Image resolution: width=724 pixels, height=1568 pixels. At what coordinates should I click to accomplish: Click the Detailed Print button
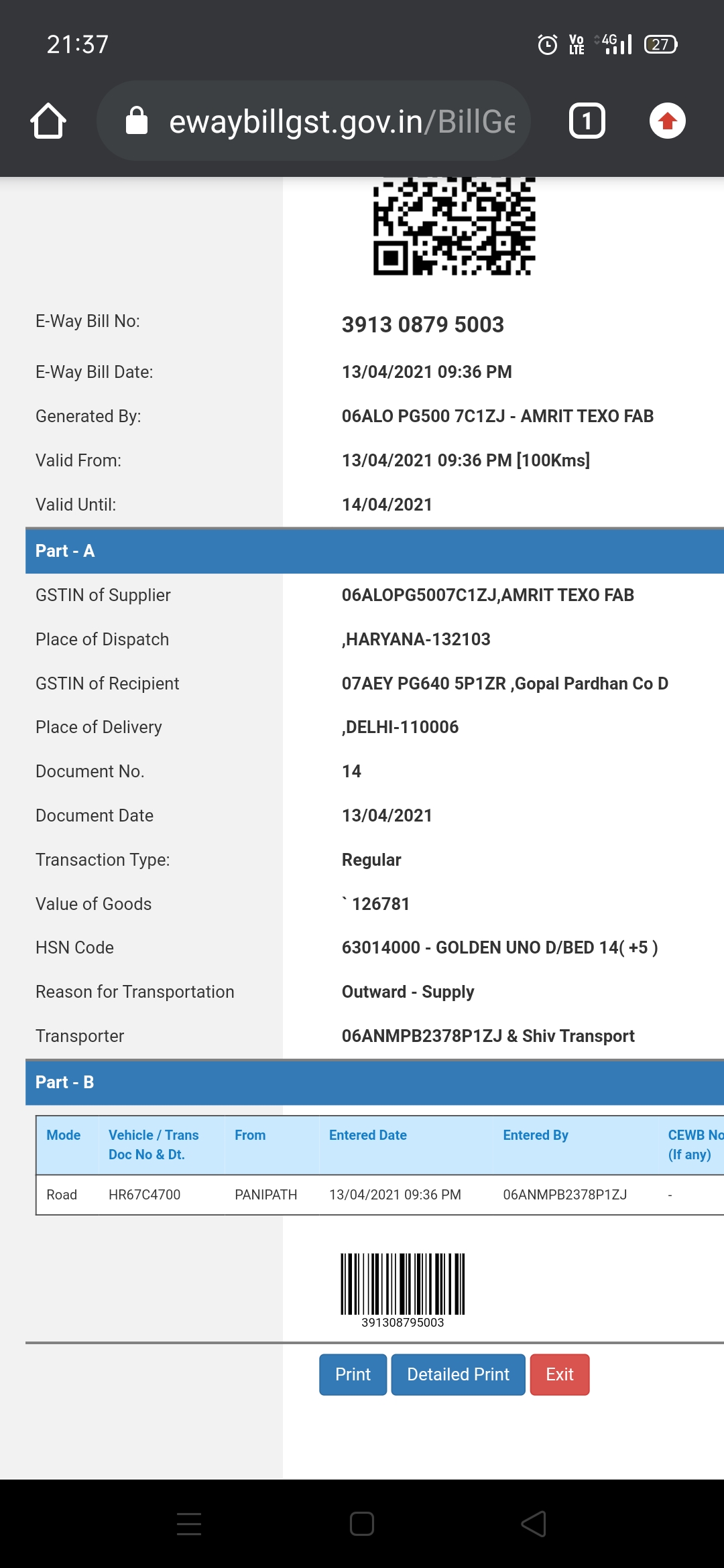tap(459, 1374)
